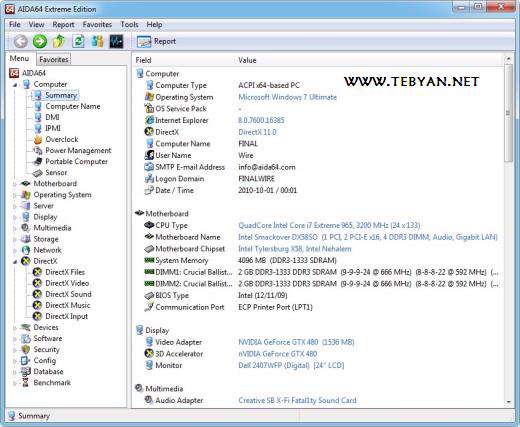
Task: Click the Report toolbar button
Action: click(156, 41)
